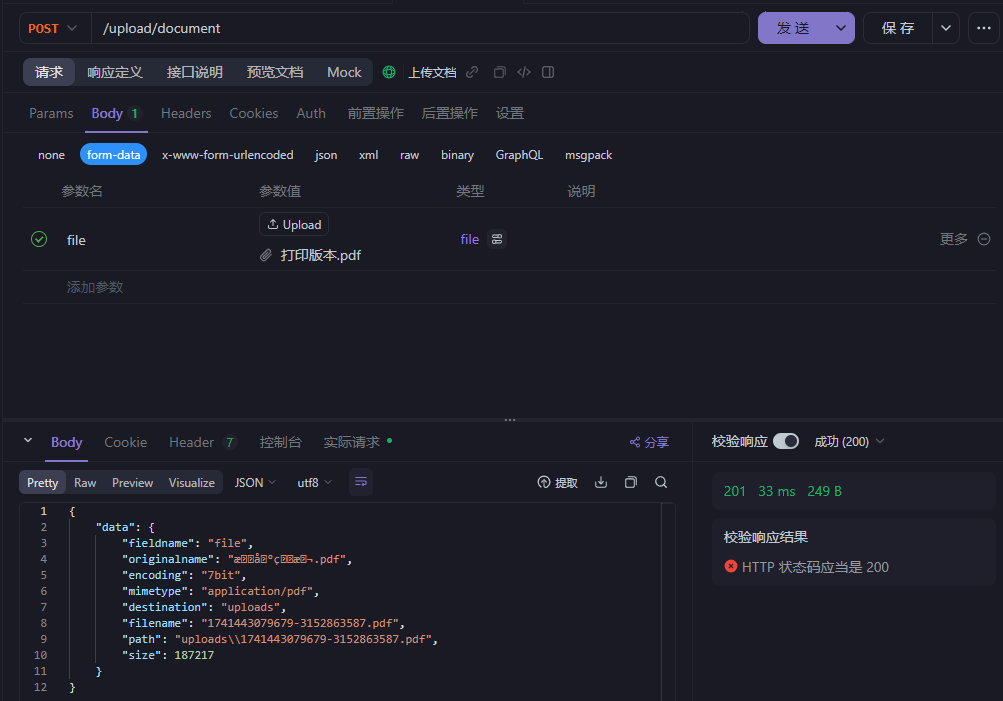Viewport: 1003px width, 701px height.
Task: Select the none body type
Action: (x=51, y=155)
